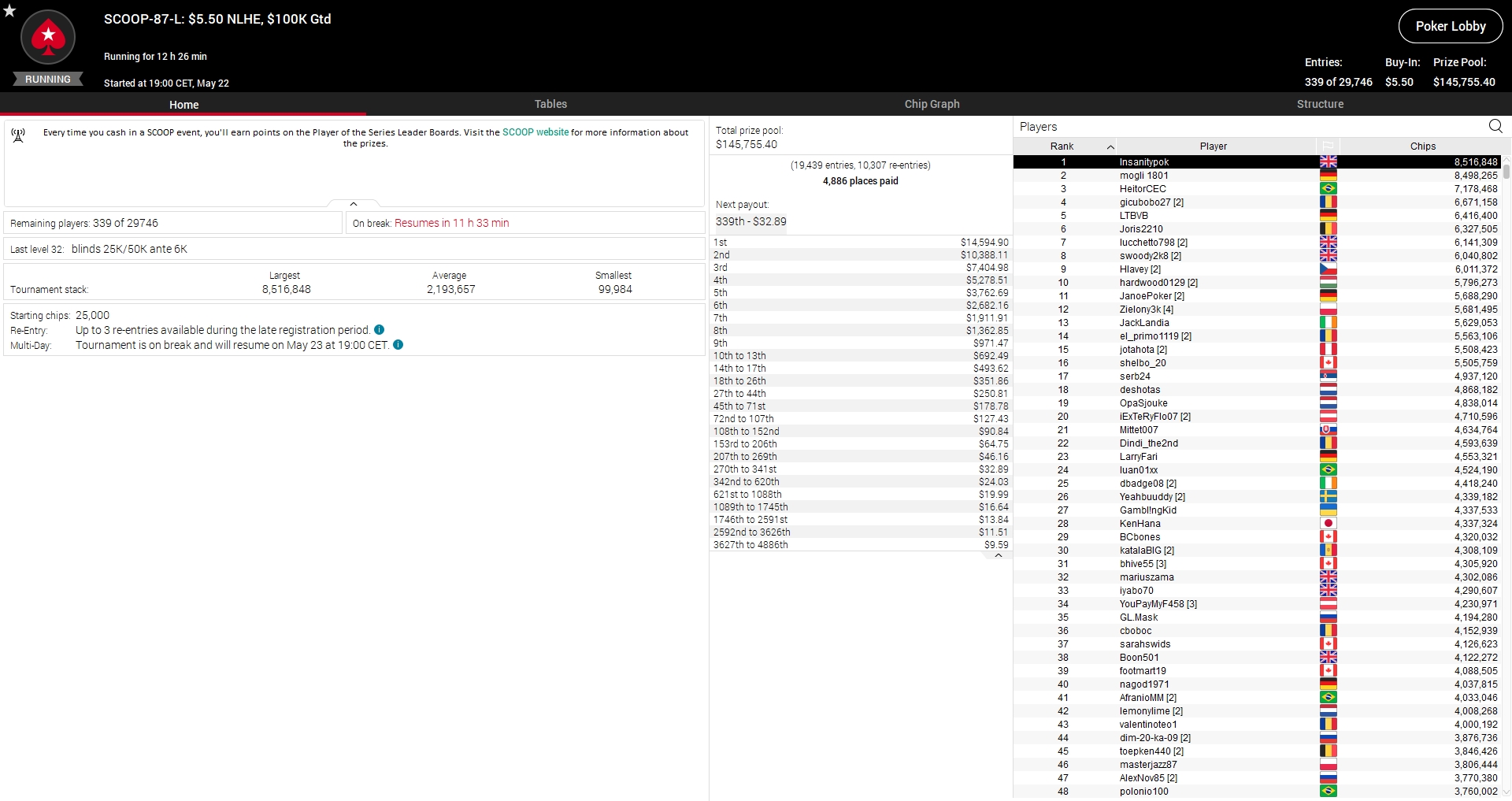Click the broadcast antenna icon in the announcement box
Image resolution: width=1512 pixels, height=801 pixels.
pyautogui.click(x=18, y=135)
